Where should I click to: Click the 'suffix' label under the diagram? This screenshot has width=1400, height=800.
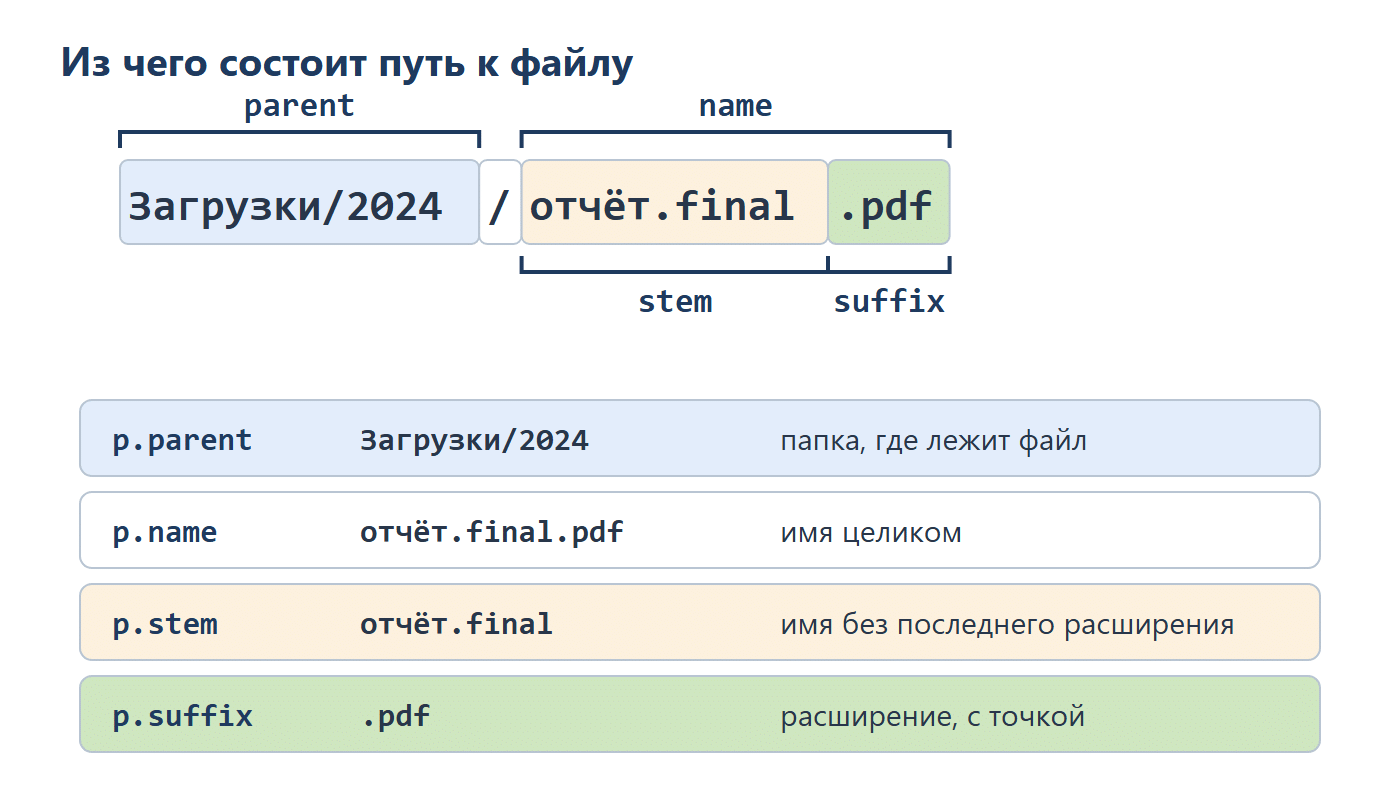[x=889, y=302]
